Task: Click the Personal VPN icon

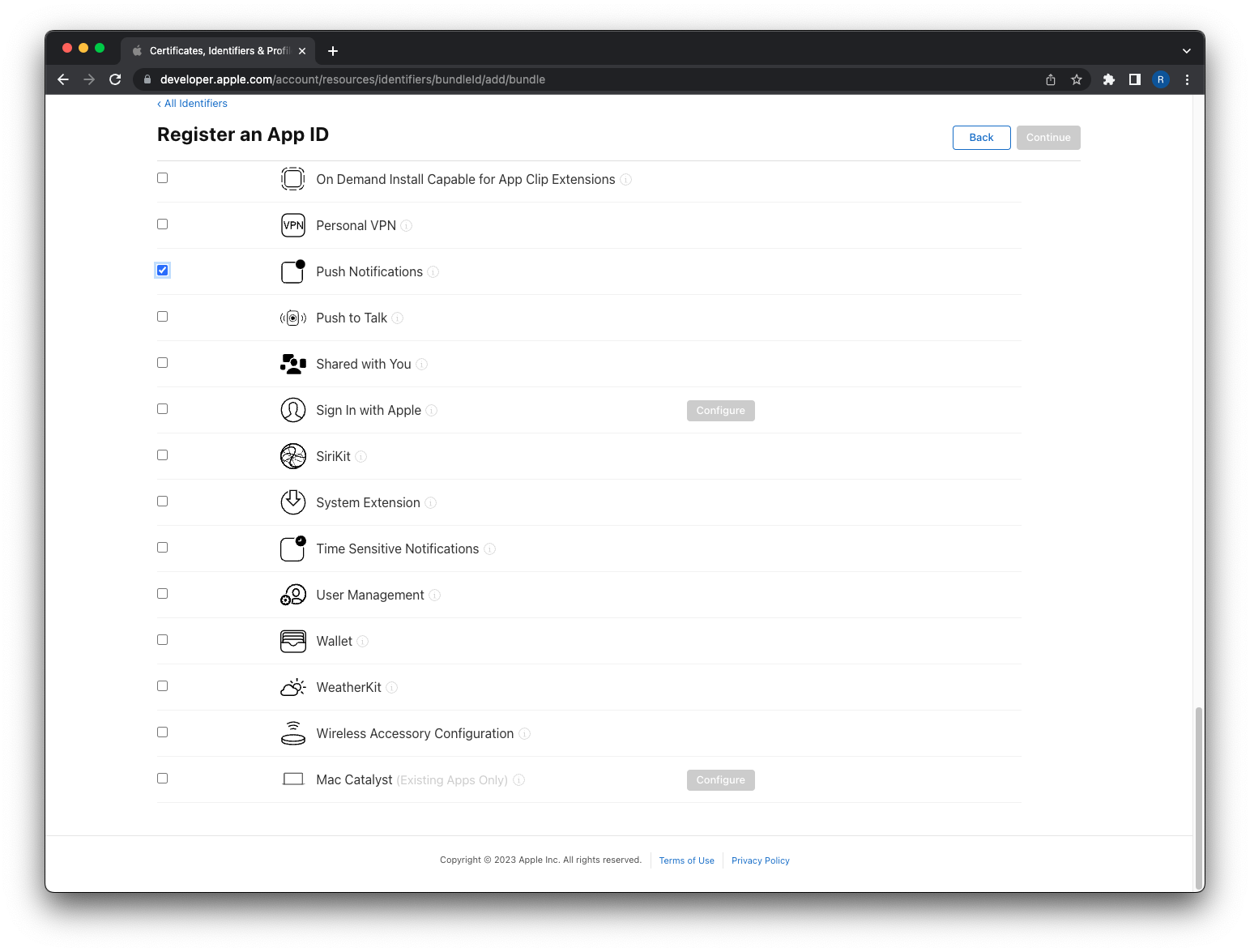Action: coord(292,225)
